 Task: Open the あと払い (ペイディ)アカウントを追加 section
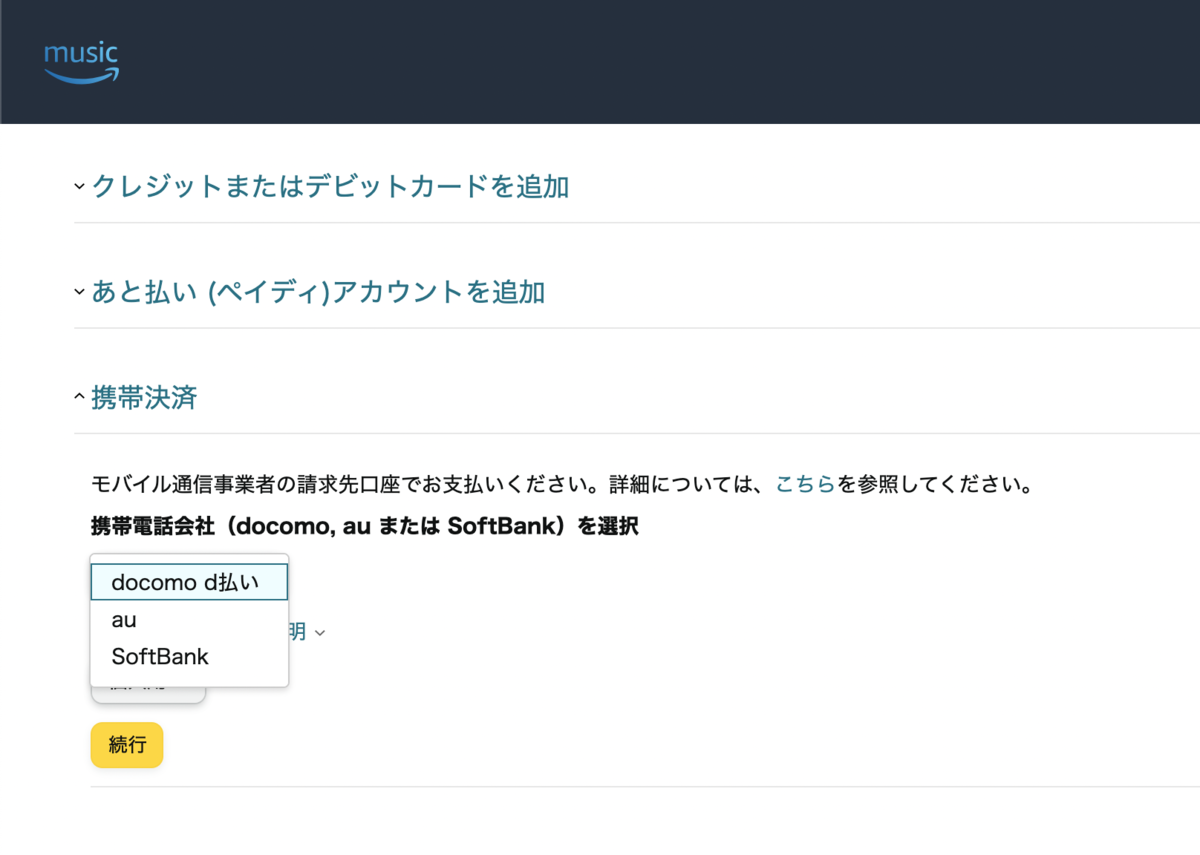pyautogui.click(x=316, y=292)
